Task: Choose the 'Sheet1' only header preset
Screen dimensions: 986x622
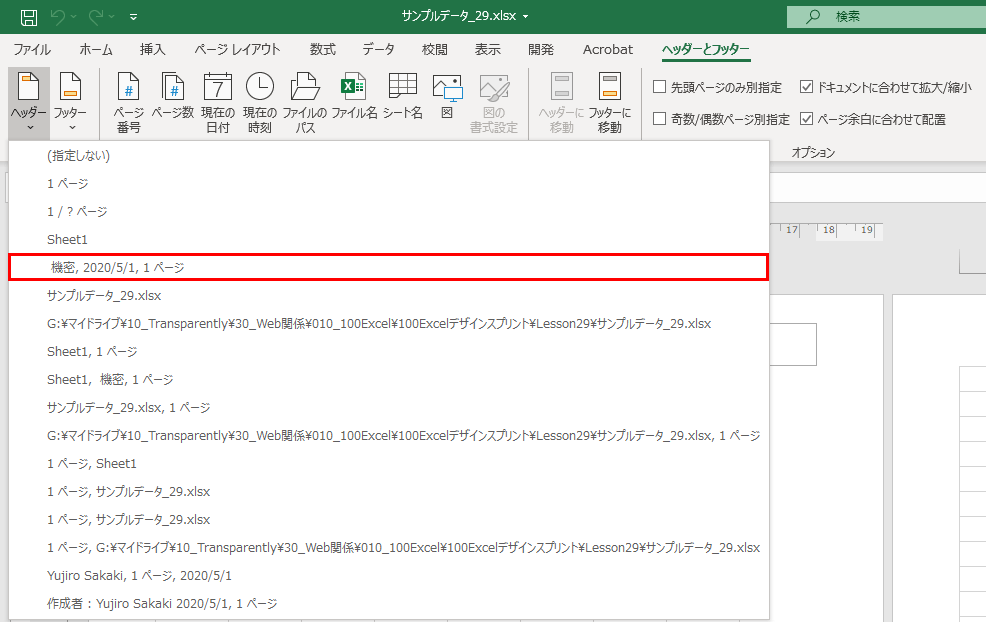Action: tap(389, 240)
